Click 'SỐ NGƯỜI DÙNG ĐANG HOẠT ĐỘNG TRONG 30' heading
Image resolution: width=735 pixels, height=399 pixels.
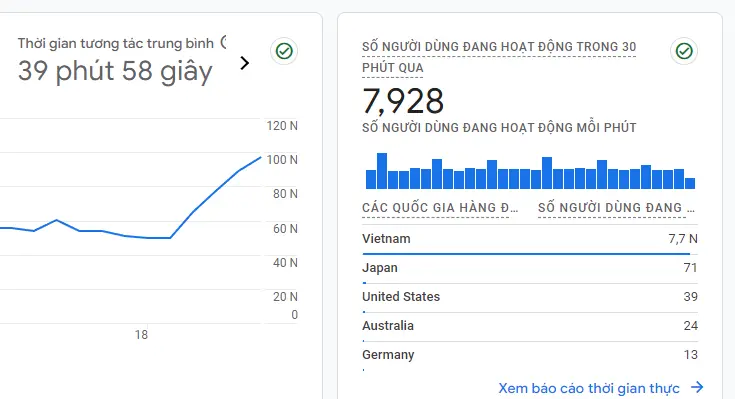pyautogui.click(x=499, y=47)
